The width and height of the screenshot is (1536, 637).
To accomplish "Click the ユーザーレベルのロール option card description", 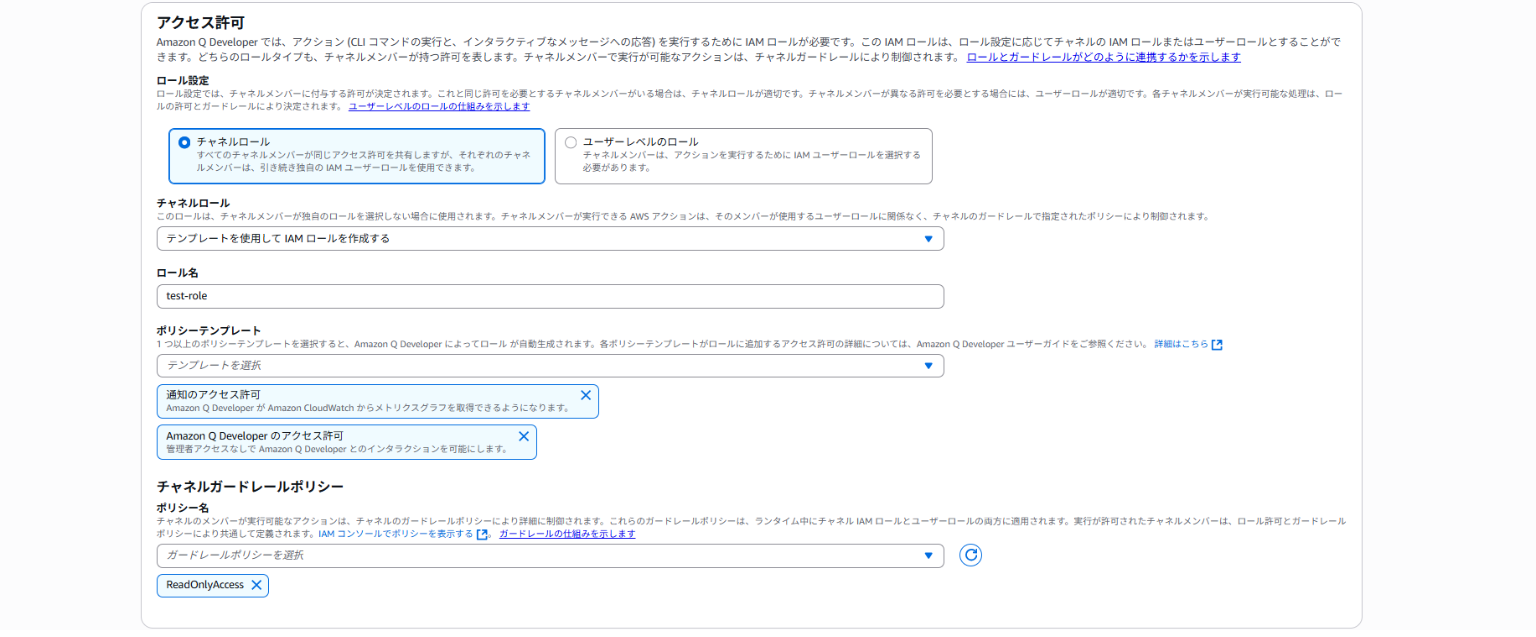I will 751,161.
